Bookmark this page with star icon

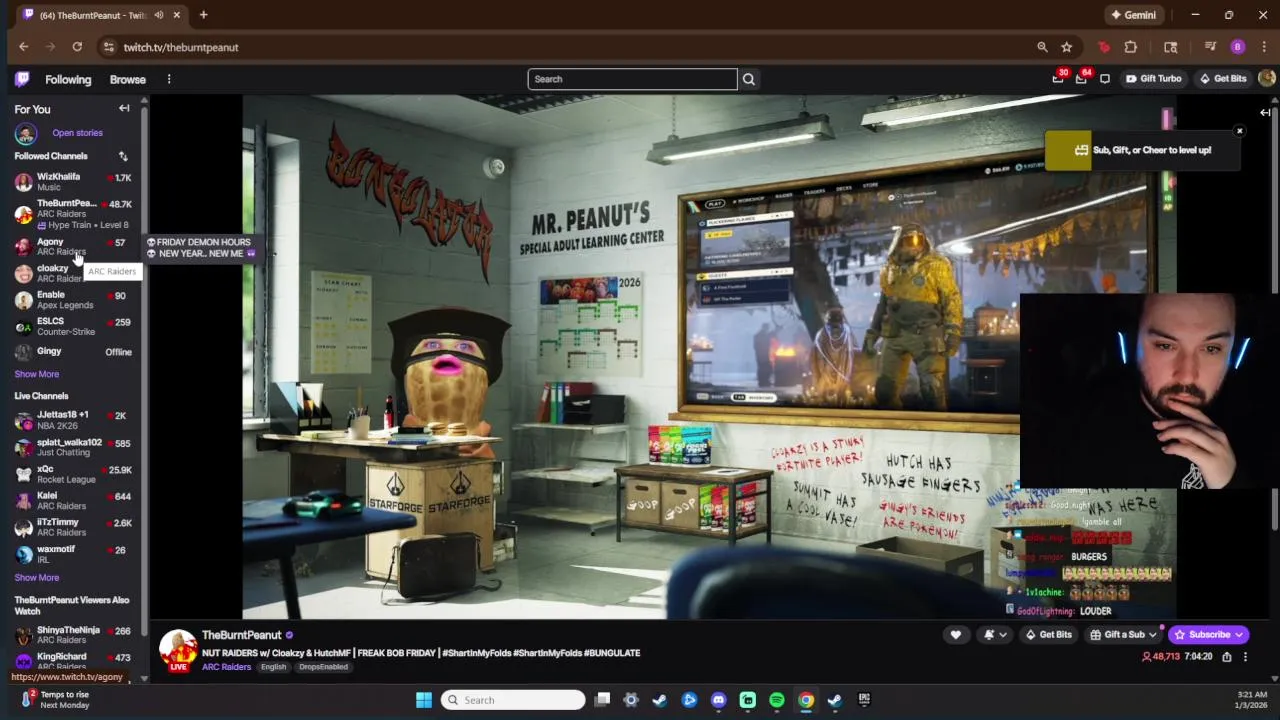click(x=1067, y=47)
